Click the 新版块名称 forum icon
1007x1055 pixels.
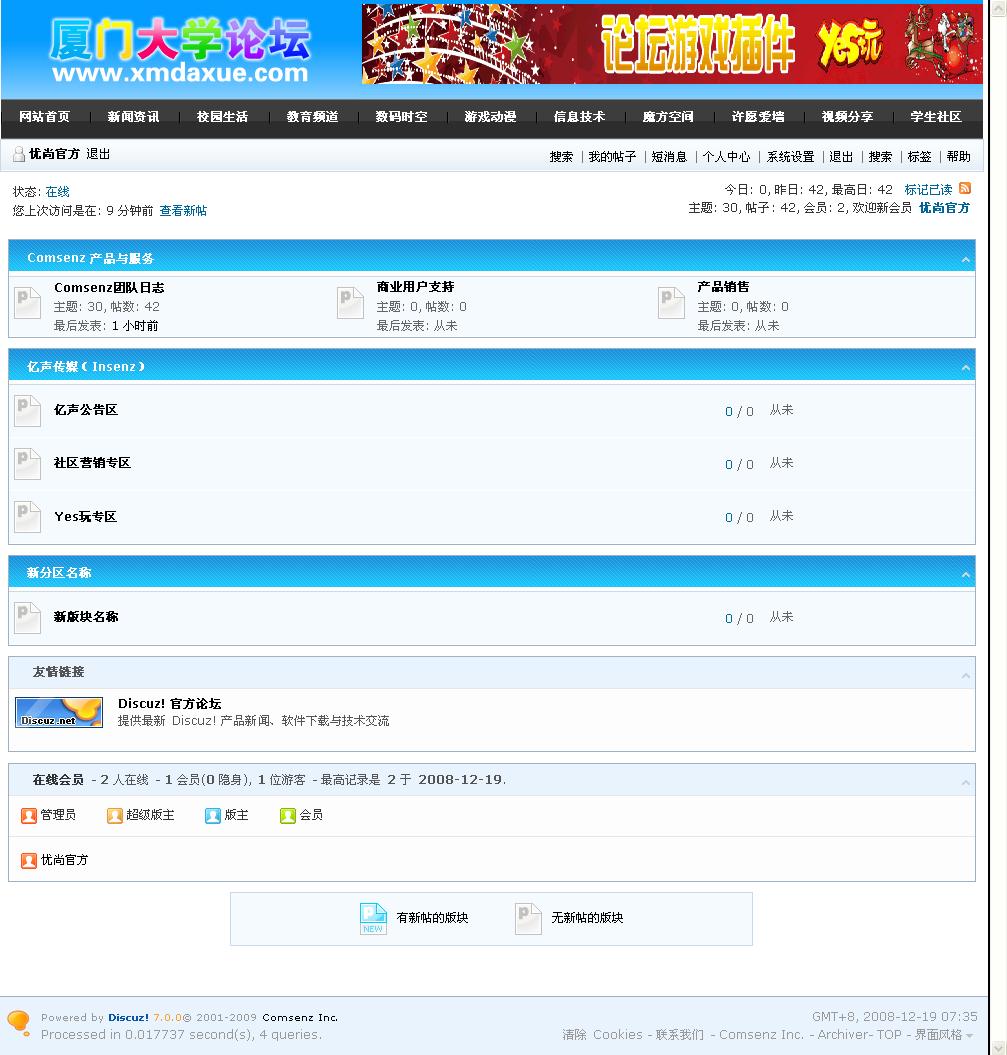pos(28,618)
